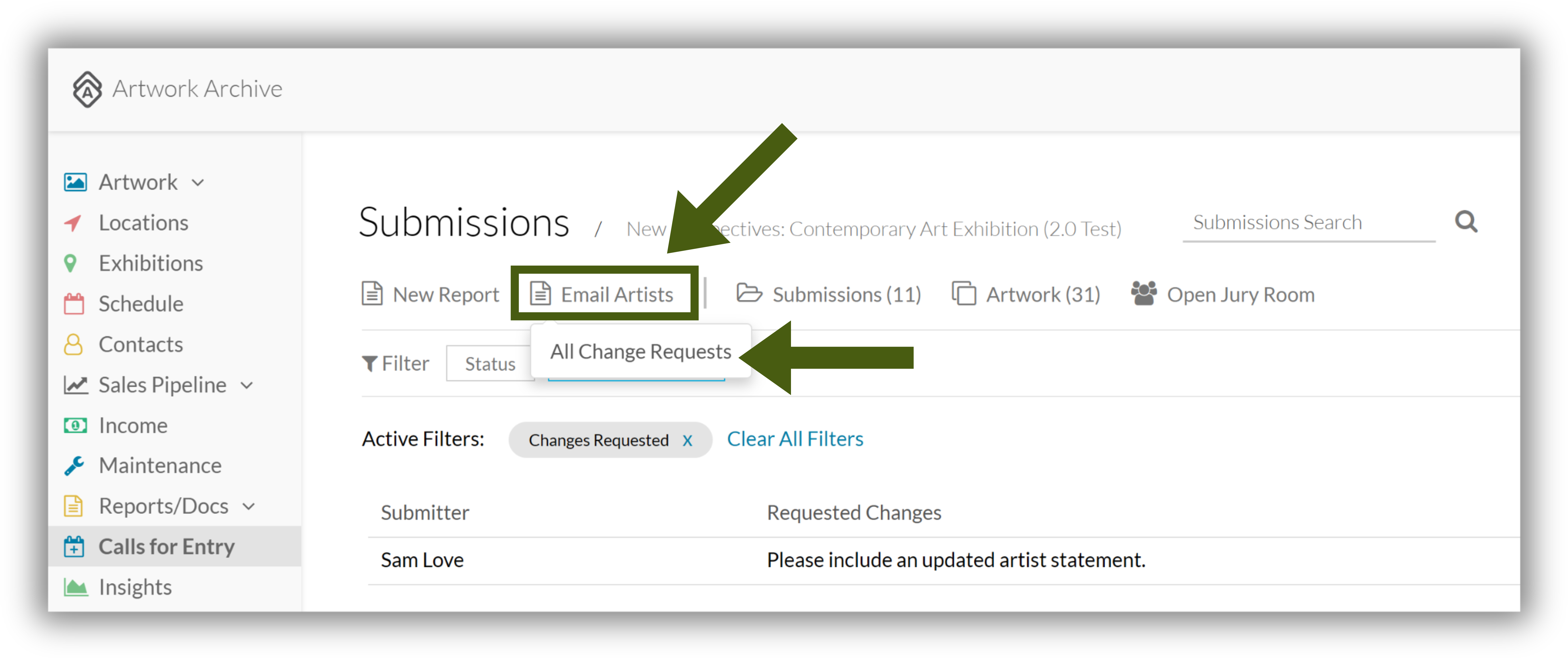Open the Insights chart icon
The height and width of the screenshot is (658, 1568).
76,587
